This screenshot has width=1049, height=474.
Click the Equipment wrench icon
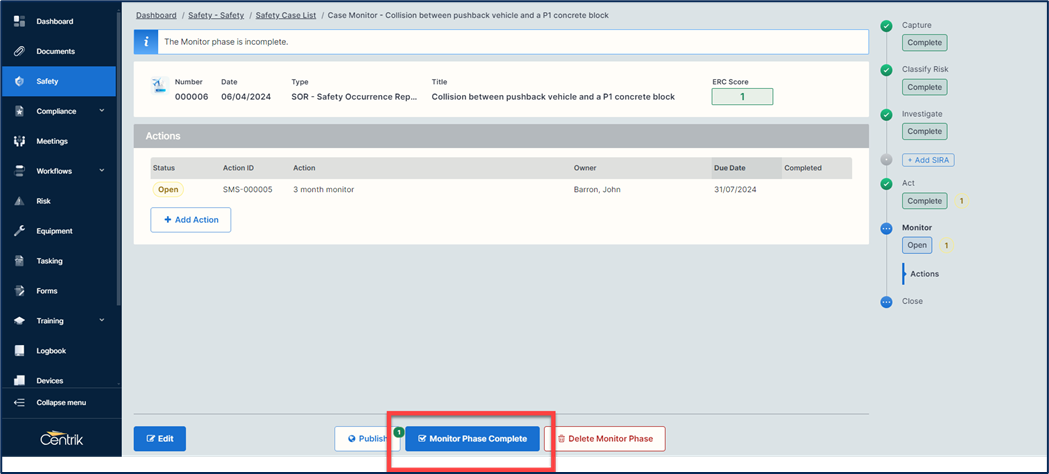pyautogui.click(x=19, y=231)
